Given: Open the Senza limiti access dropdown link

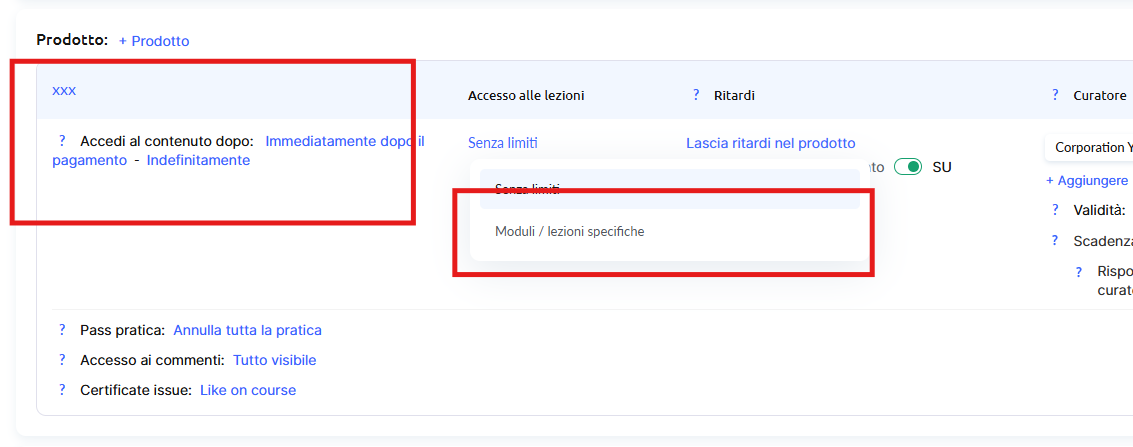Looking at the screenshot, I should coord(503,143).
